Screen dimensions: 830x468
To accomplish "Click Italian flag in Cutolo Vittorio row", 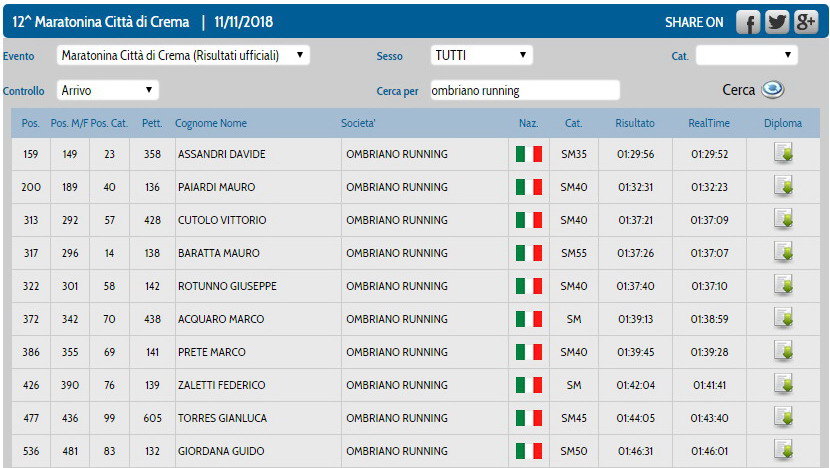I will [529, 220].
